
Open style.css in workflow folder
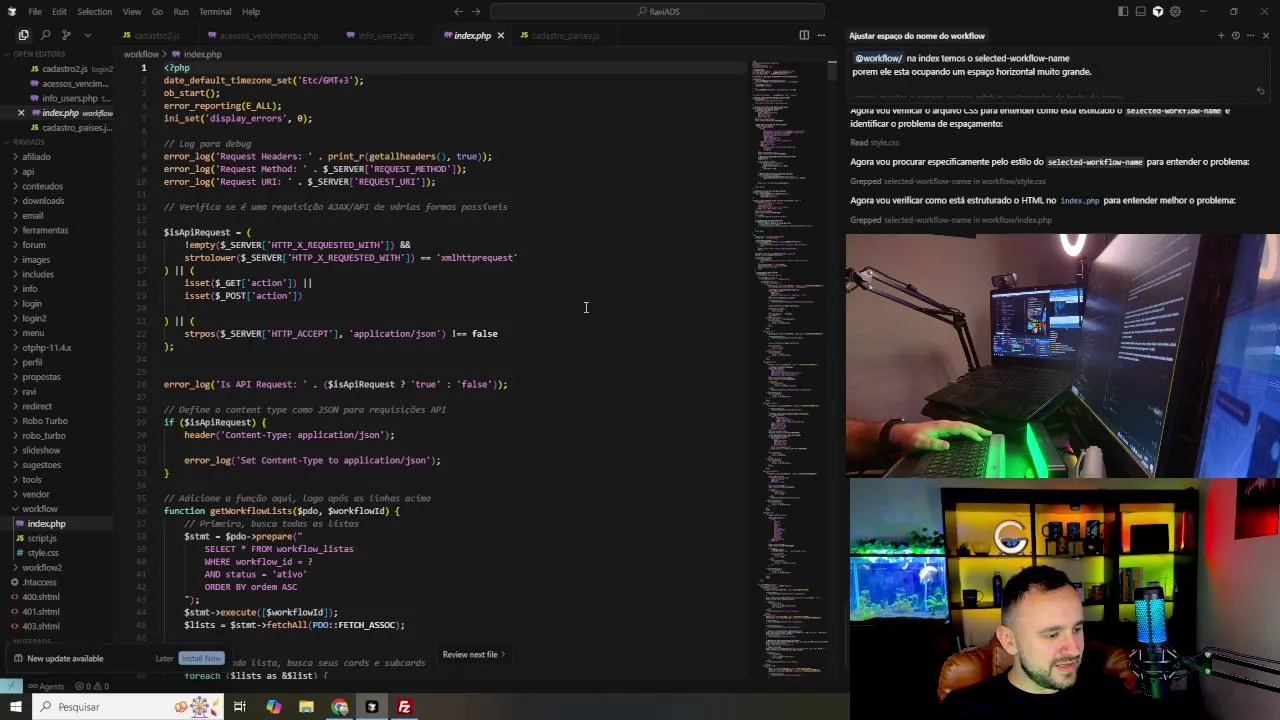click(x=43, y=553)
